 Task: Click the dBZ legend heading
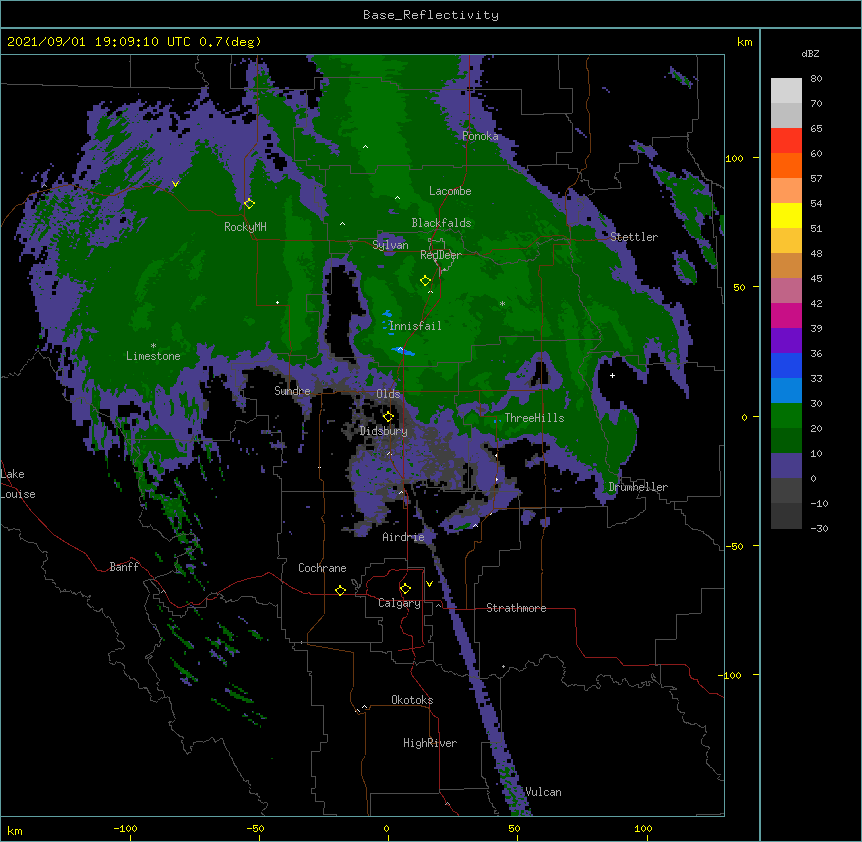(810, 53)
